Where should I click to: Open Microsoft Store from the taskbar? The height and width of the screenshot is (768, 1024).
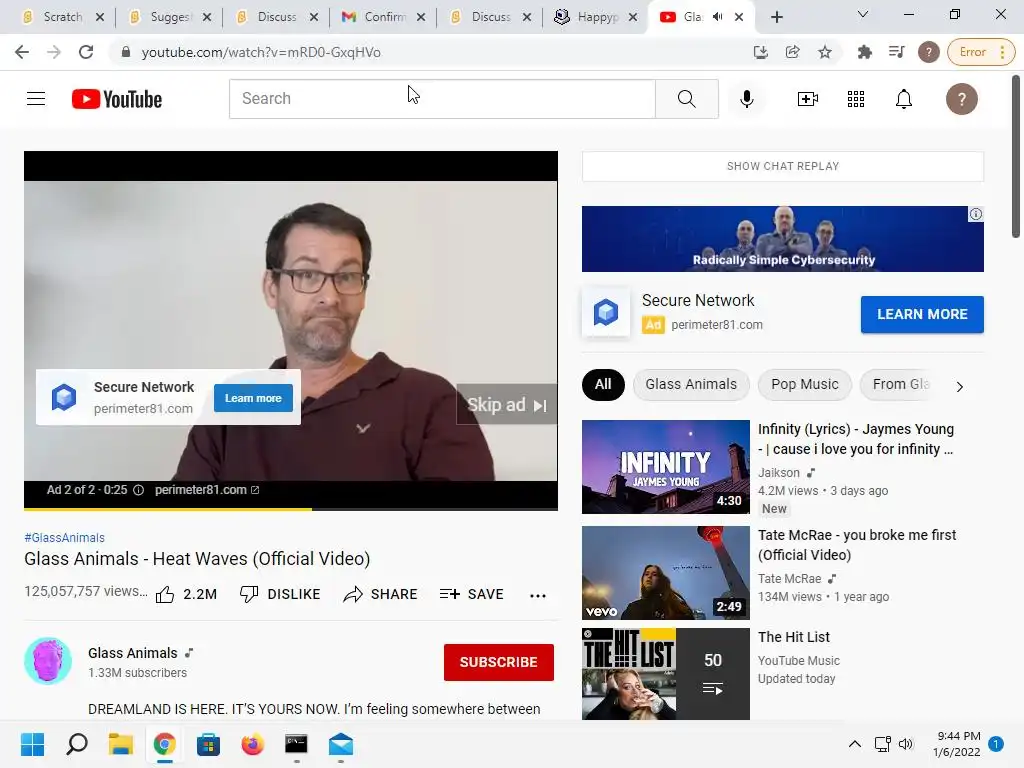point(208,744)
